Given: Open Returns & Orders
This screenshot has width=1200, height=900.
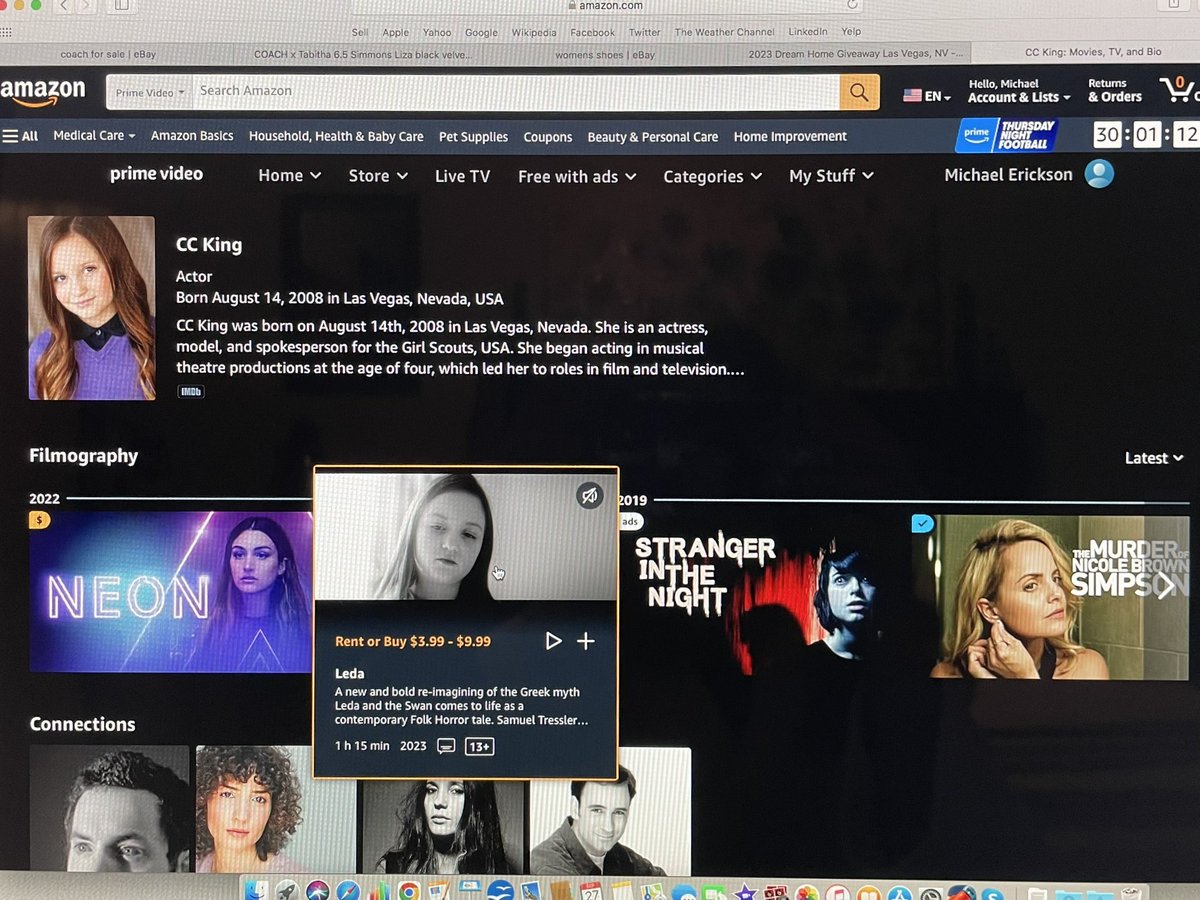Looking at the screenshot, I should (x=1114, y=91).
